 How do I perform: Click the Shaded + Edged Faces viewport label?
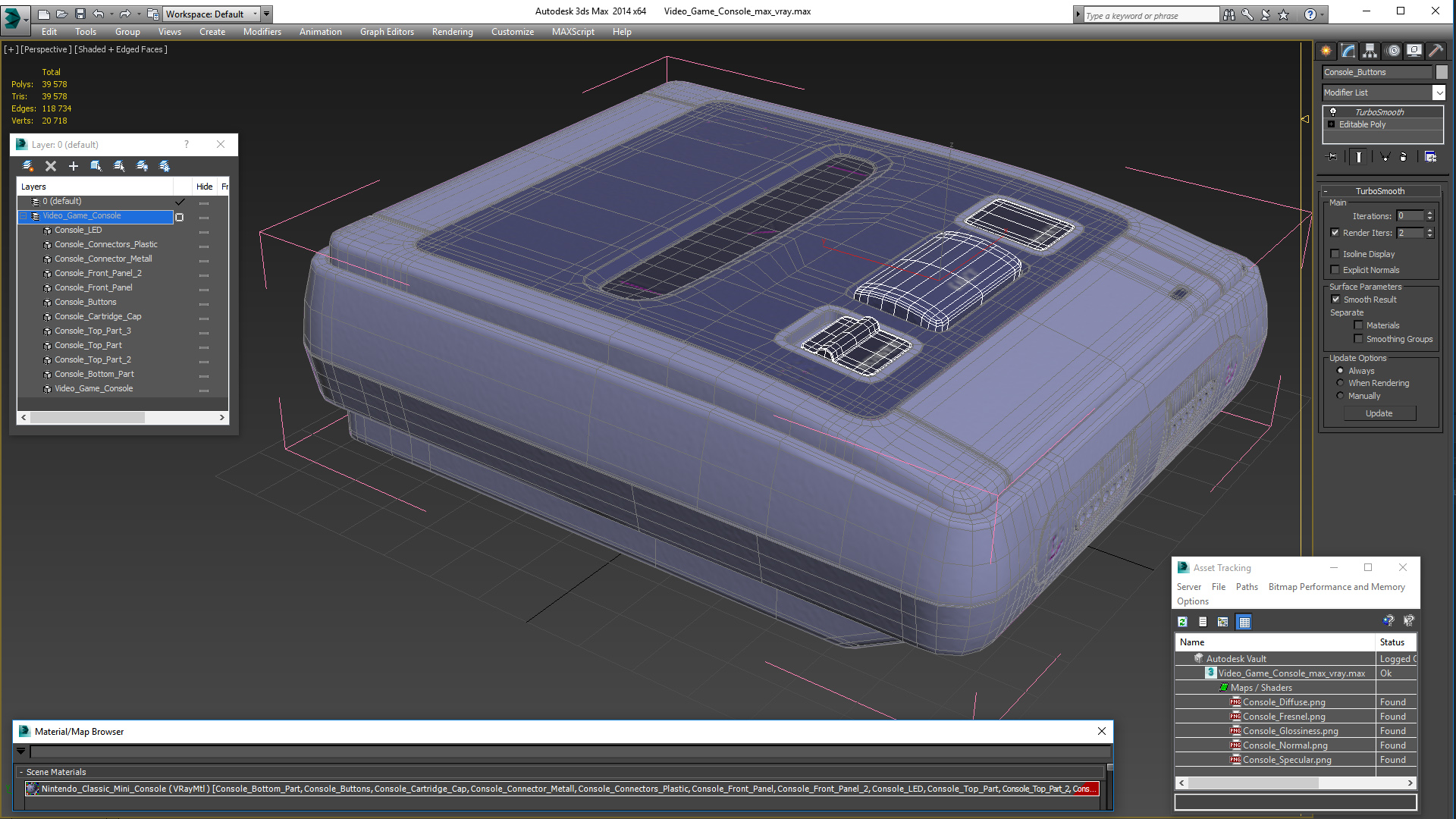click(121, 49)
